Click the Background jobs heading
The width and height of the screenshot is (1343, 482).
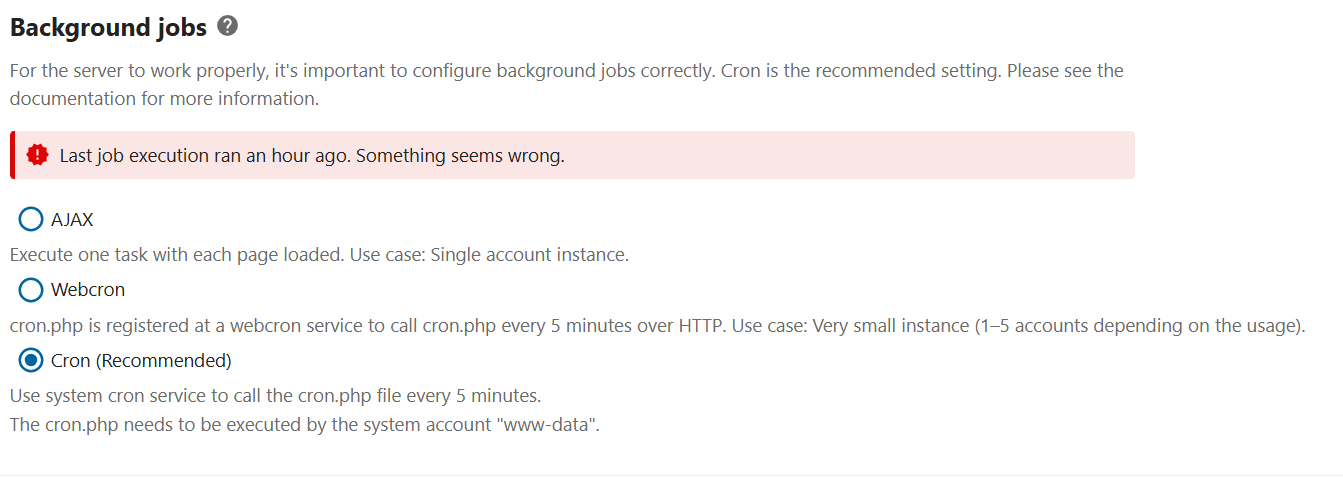[108, 28]
